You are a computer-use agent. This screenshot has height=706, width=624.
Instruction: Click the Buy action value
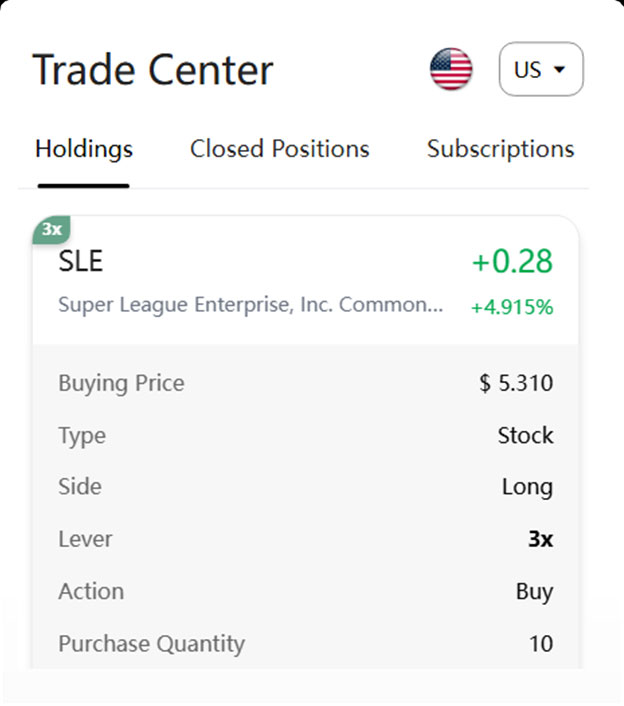pos(534,591)
